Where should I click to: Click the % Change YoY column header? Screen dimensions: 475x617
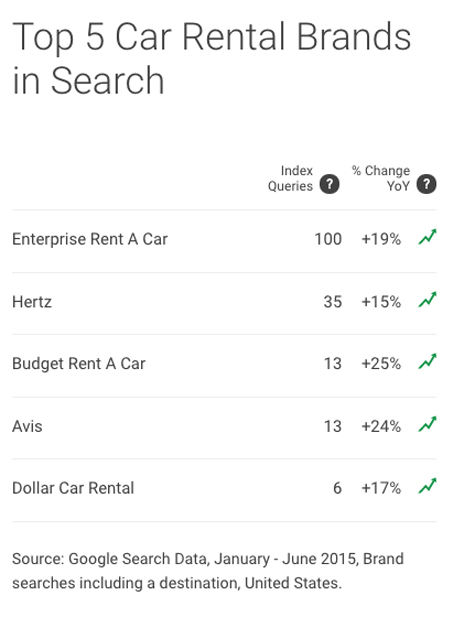pyautogui.click(x=381, y=178)
